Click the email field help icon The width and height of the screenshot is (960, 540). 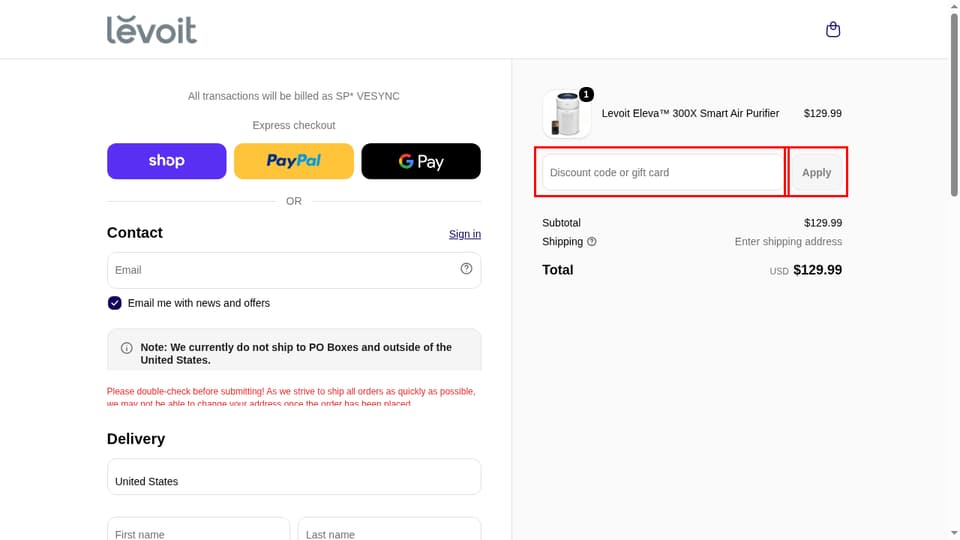coord(466,269)
